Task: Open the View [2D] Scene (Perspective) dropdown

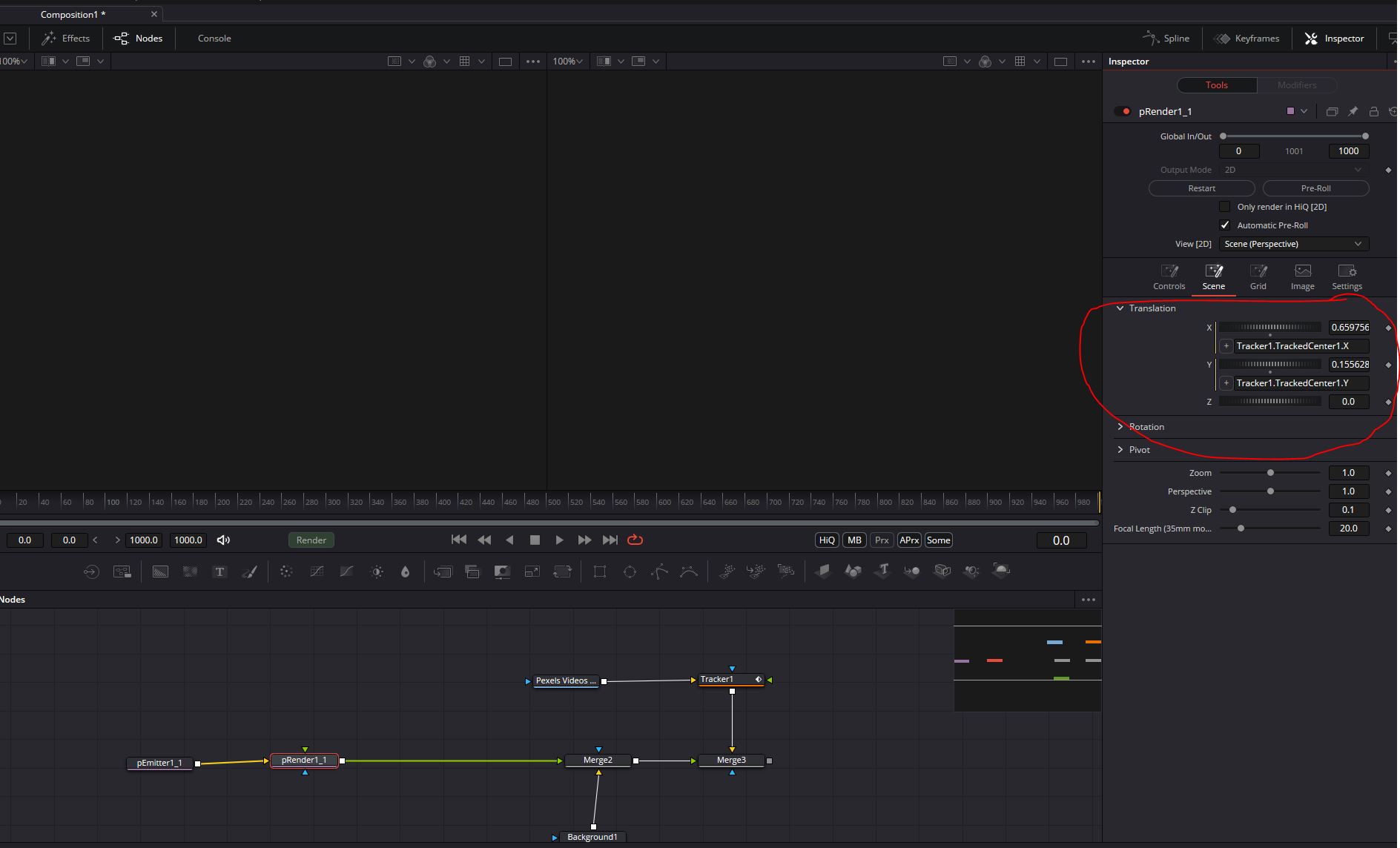Action: (x=1294, y=244)
